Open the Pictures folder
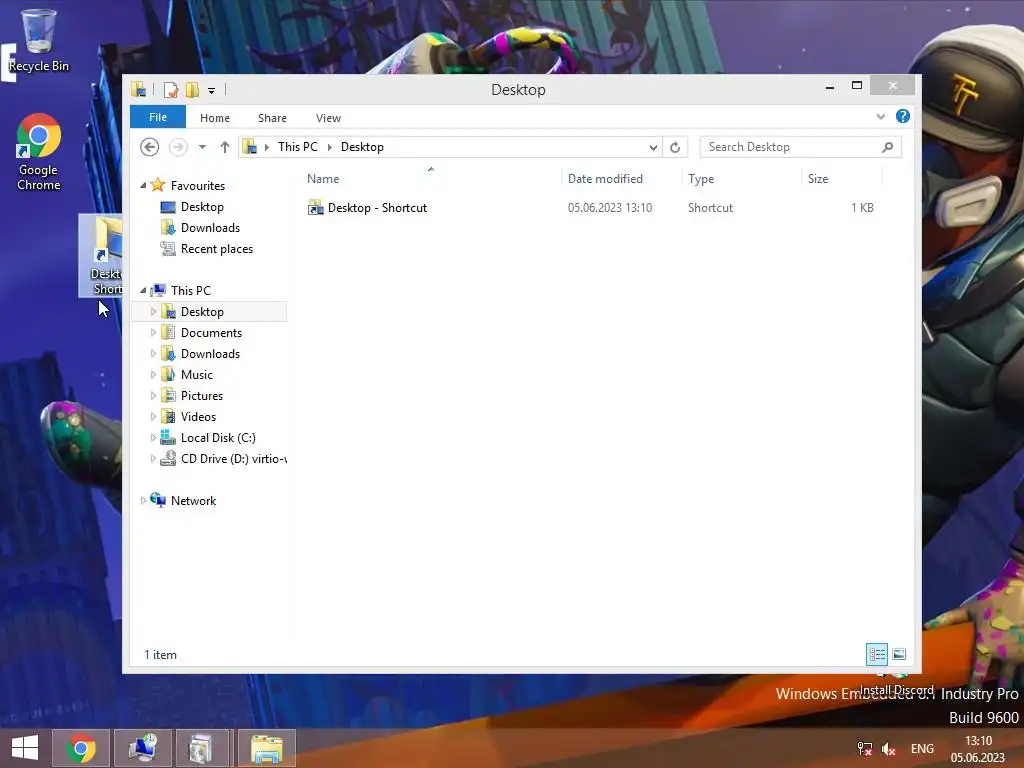 pos(202,396)
